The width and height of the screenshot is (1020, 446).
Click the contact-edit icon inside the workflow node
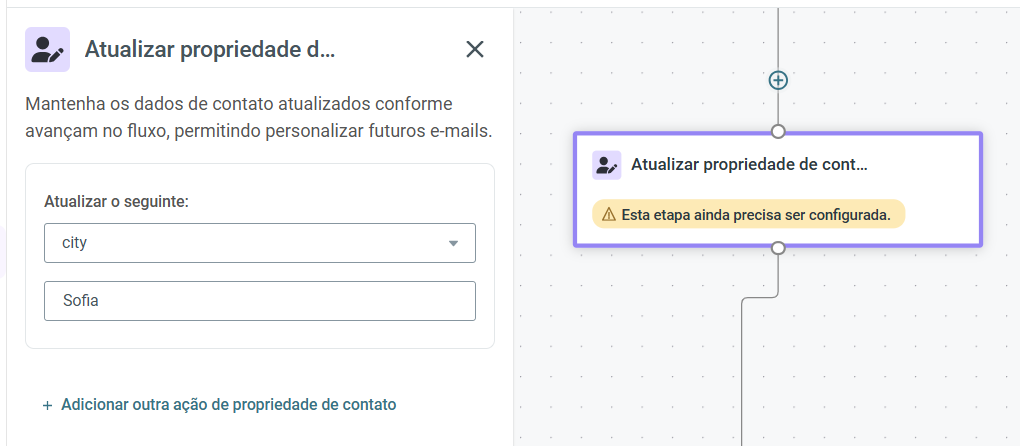(x=606, y=165)
